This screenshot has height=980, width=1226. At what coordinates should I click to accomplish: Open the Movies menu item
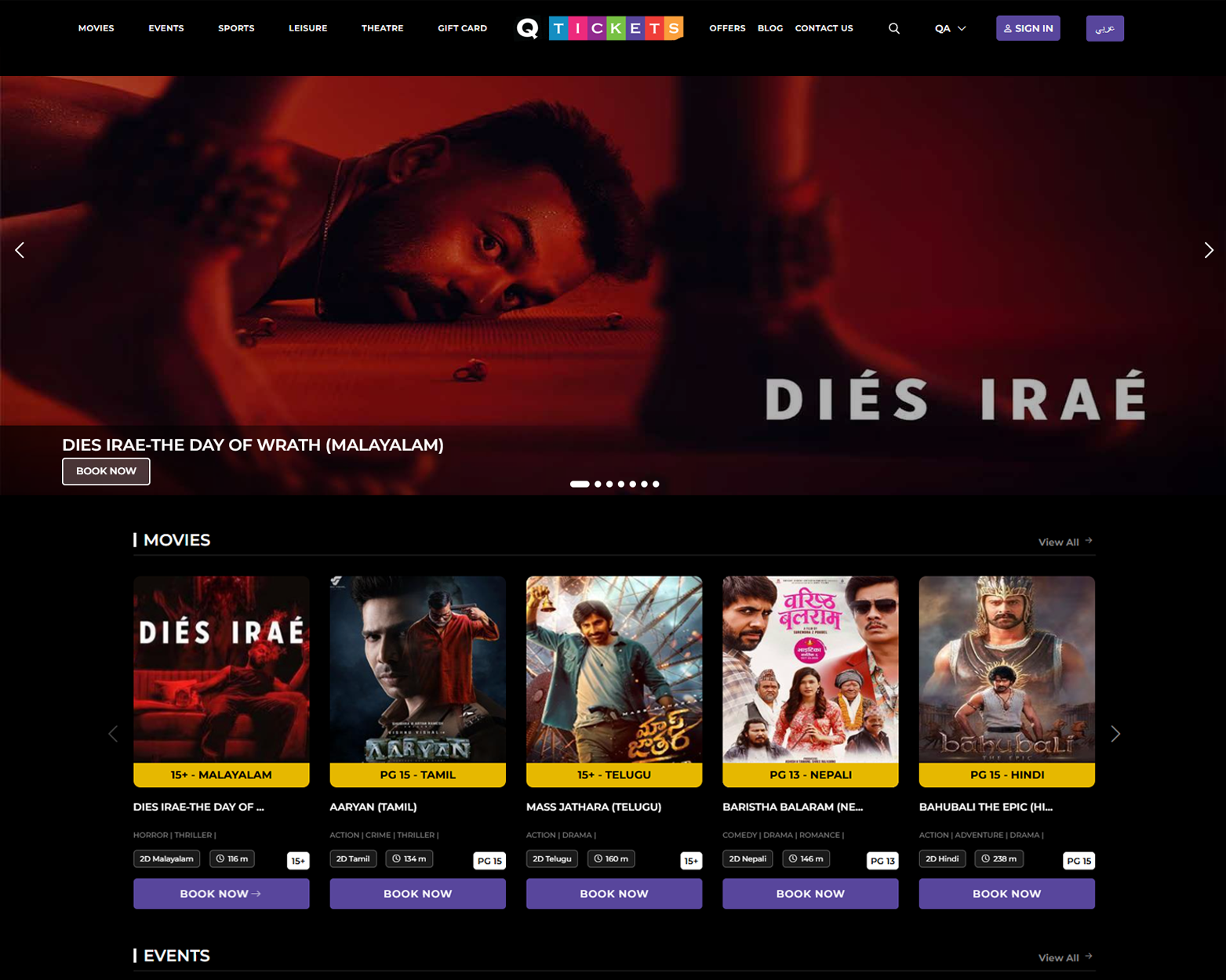(96, 28)
